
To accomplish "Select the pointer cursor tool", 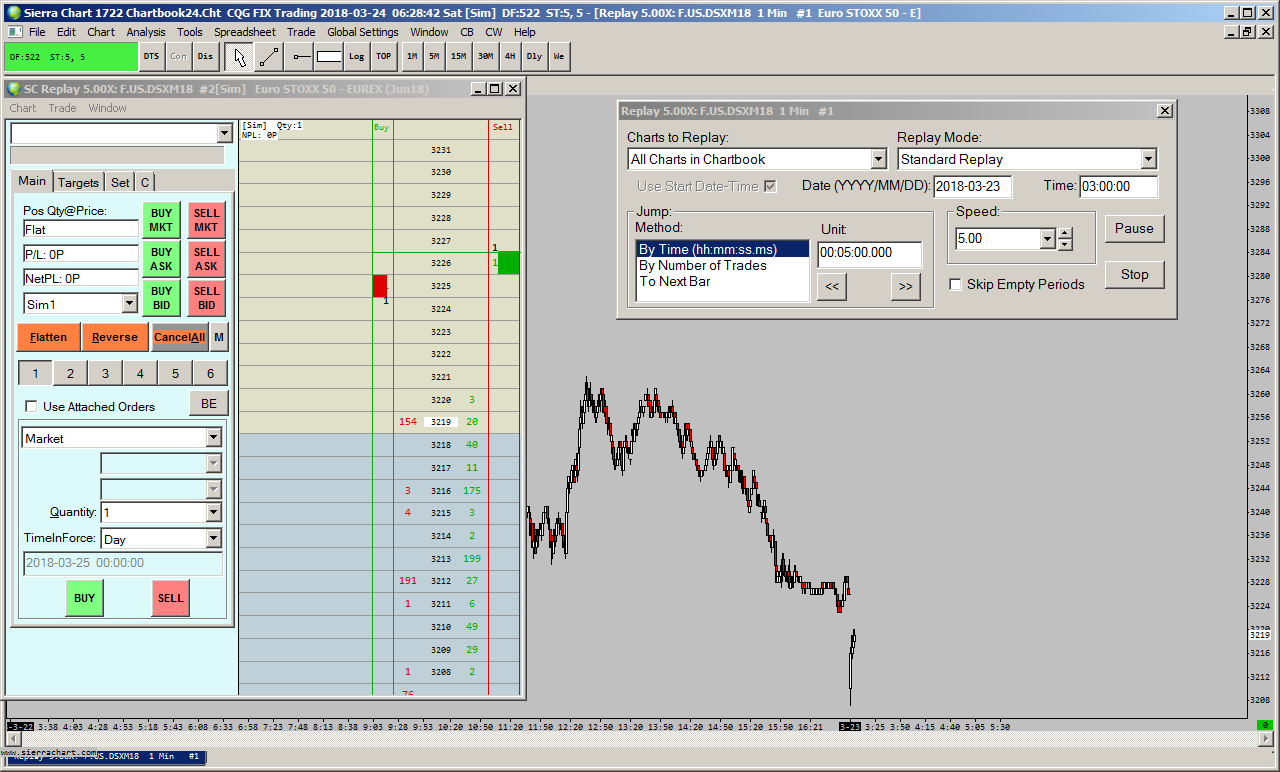I will (x=239, y=57).
